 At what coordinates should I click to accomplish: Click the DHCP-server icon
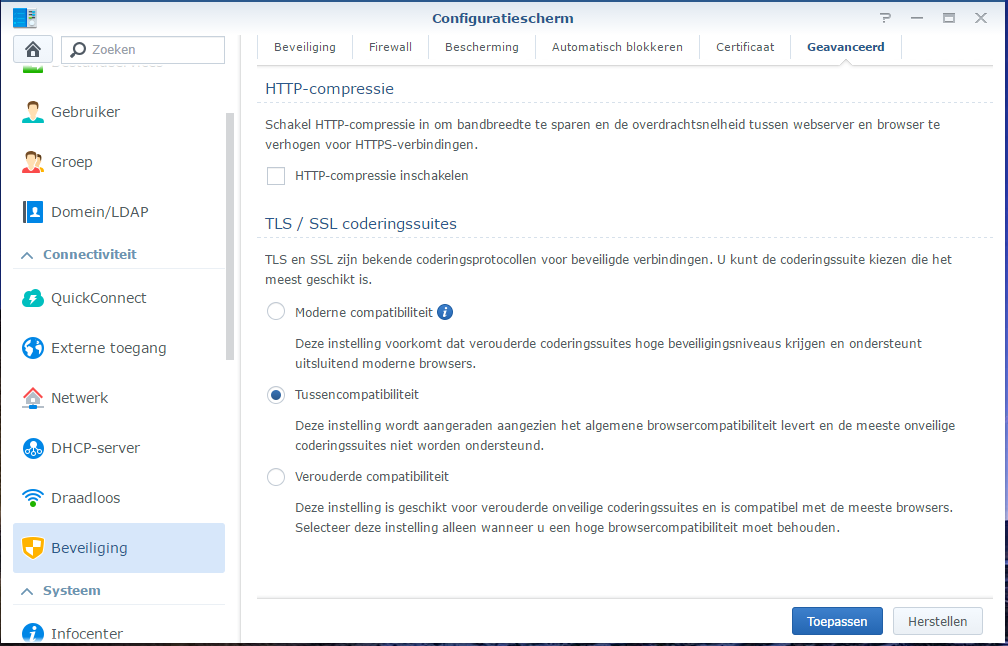(33, 448)
